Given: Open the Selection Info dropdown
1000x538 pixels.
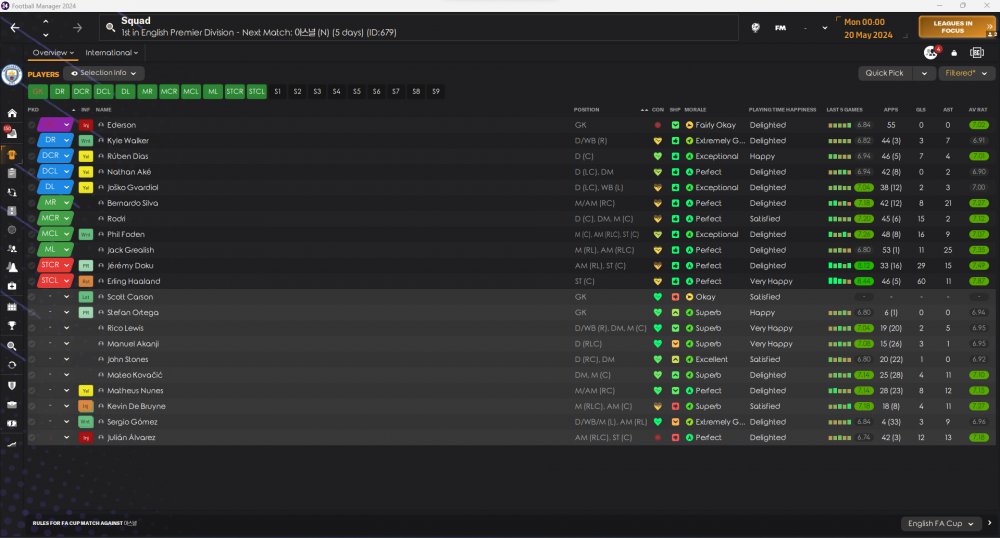Looking at the screenshot, I should pyautogui.click(x=103, y=73).
